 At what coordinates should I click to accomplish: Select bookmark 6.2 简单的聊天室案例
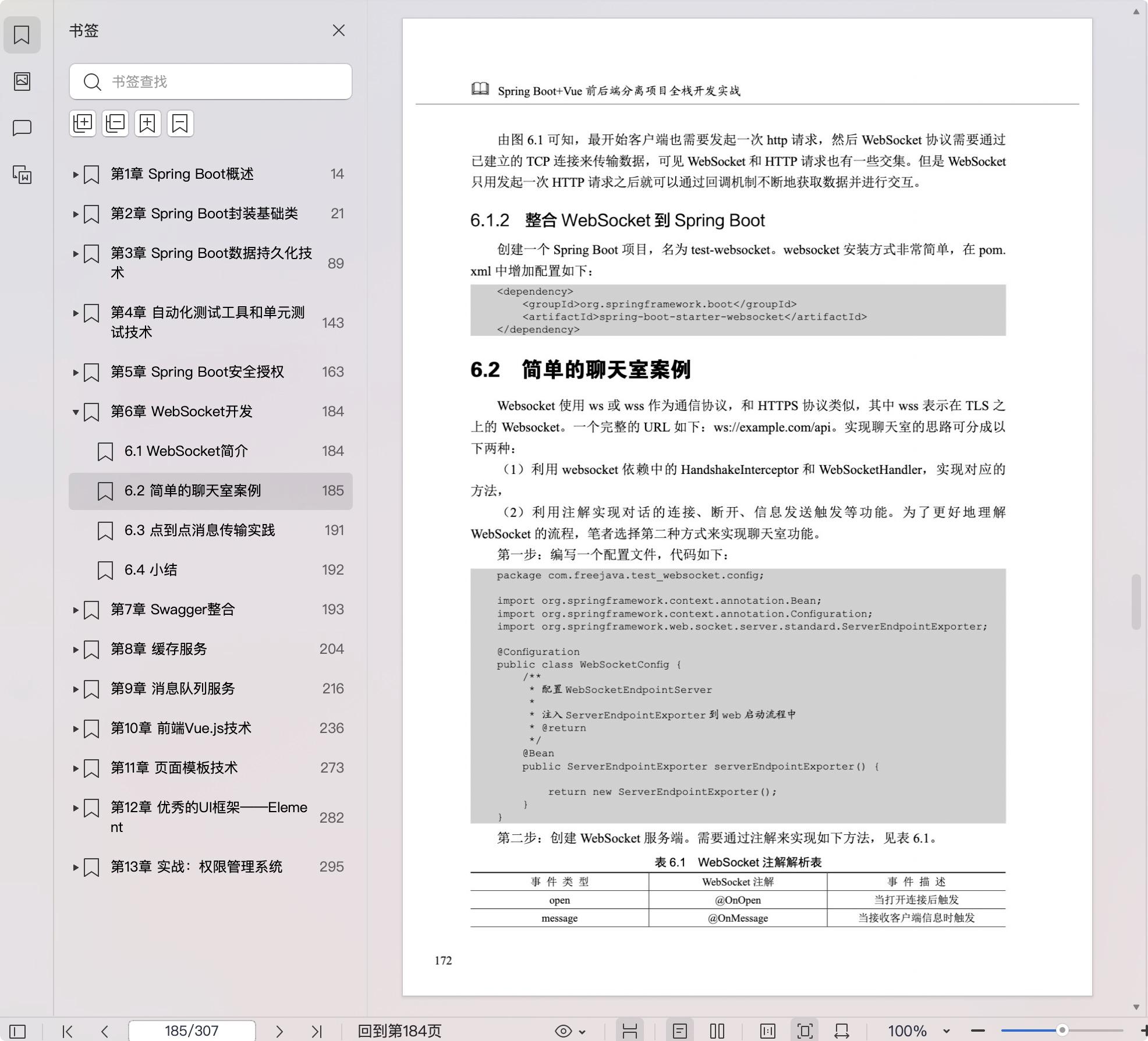(211, 491)
